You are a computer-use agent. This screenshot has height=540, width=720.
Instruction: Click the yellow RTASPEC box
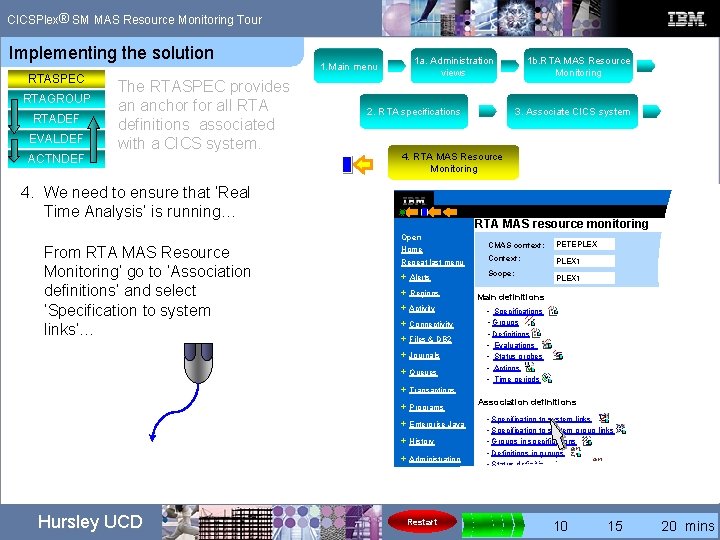[x=56, y=79]
